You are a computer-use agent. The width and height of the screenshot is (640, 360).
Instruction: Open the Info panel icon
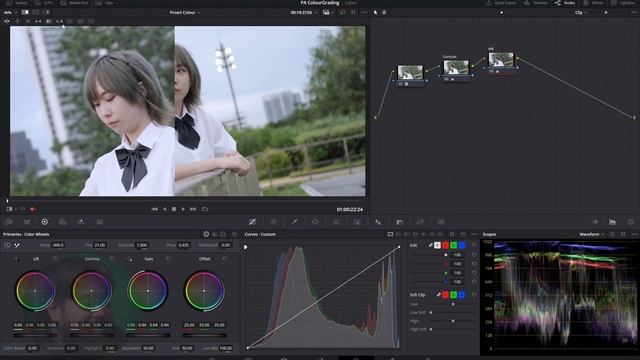point(630,222)
